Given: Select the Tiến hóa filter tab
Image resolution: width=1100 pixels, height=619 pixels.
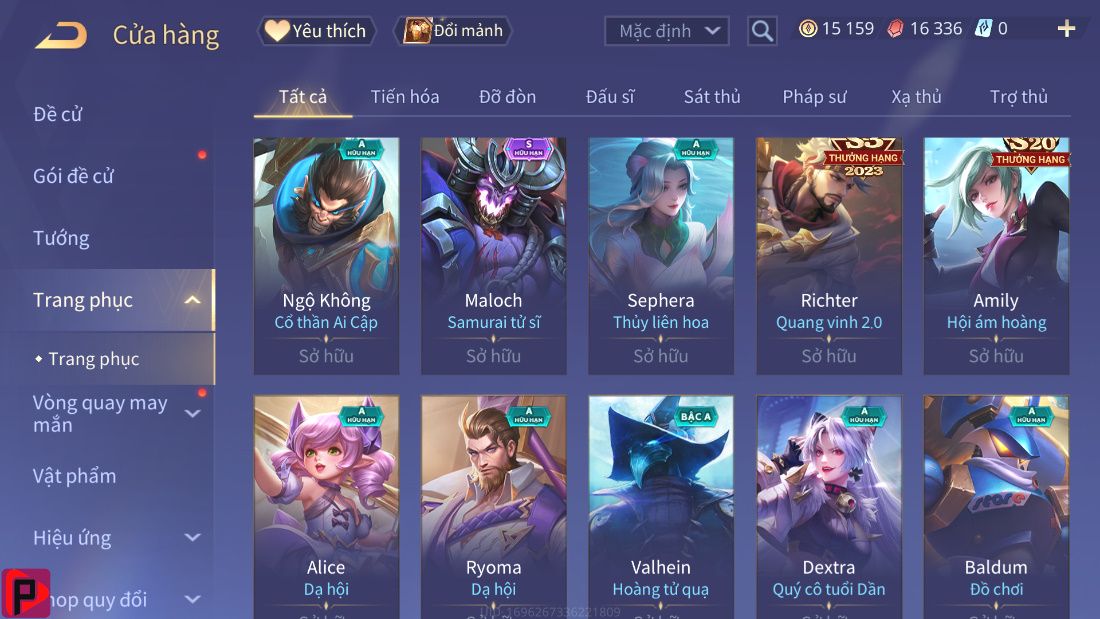Looking at the screenshot, I should pyautogui.click(x=405, y=97).
